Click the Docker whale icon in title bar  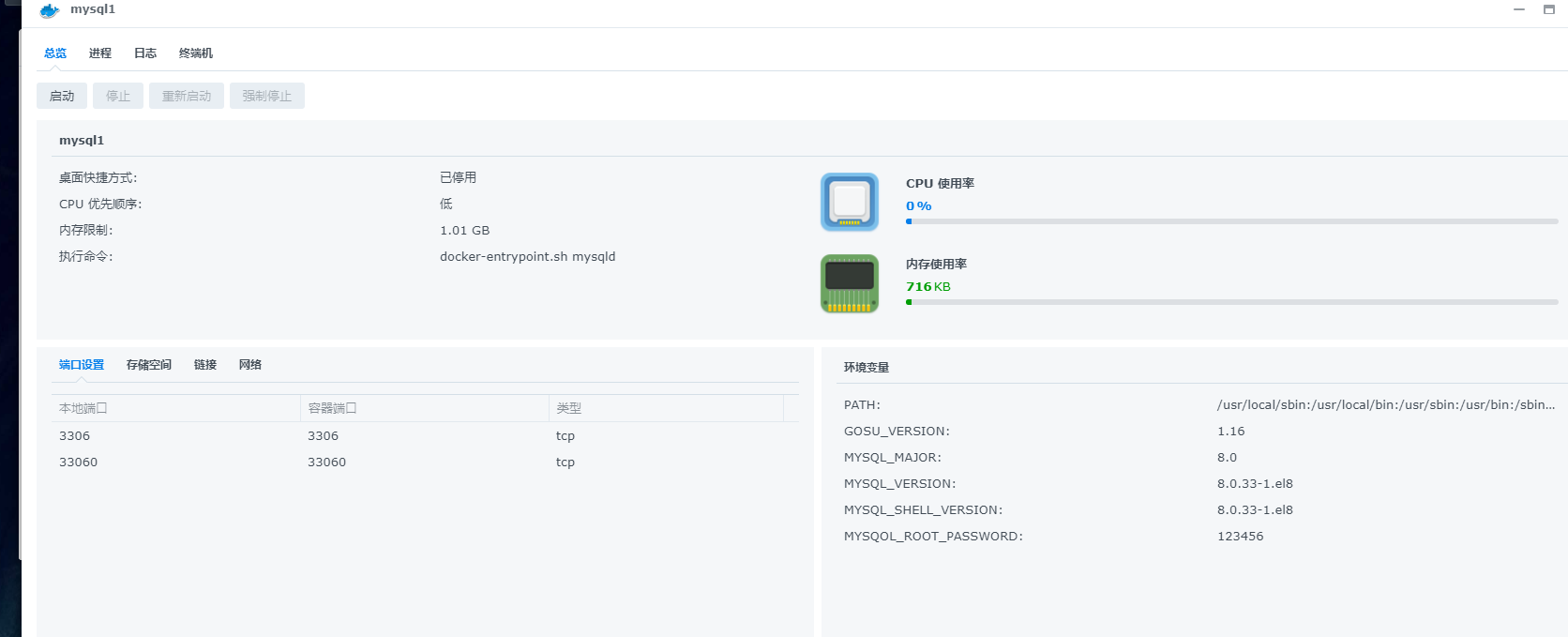click(50, 10)
